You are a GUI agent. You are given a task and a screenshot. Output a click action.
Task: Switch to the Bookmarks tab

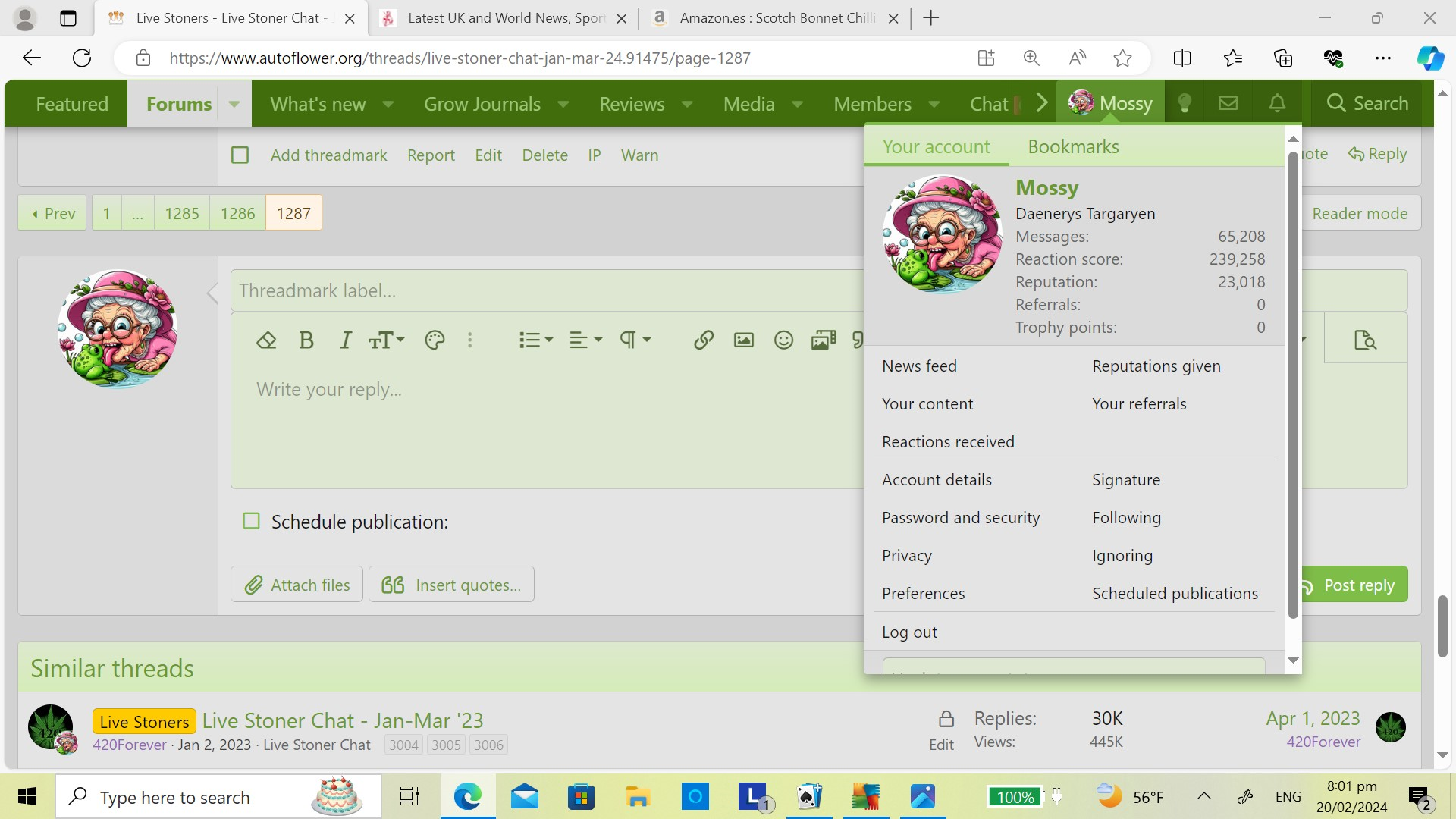[1073, 146]
